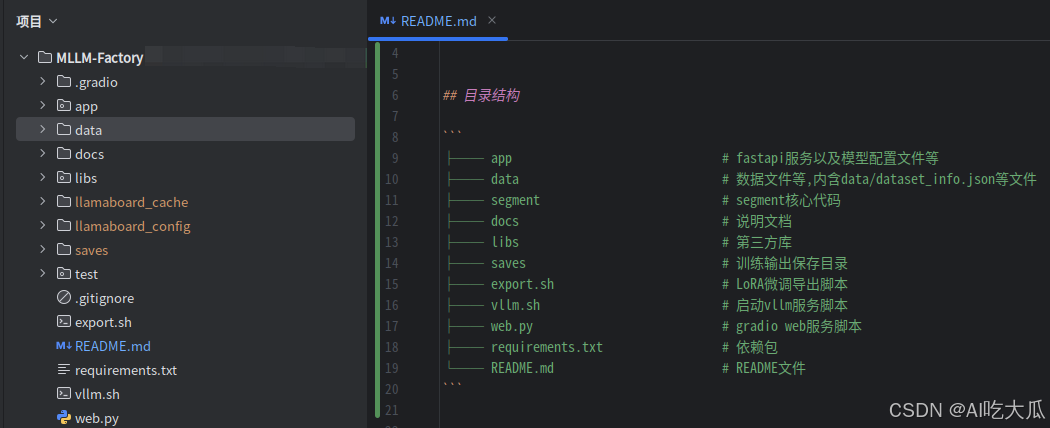The image size is (1050, 428).
Task: Click the docs folder icon
Action: click(x=64, y=153)
